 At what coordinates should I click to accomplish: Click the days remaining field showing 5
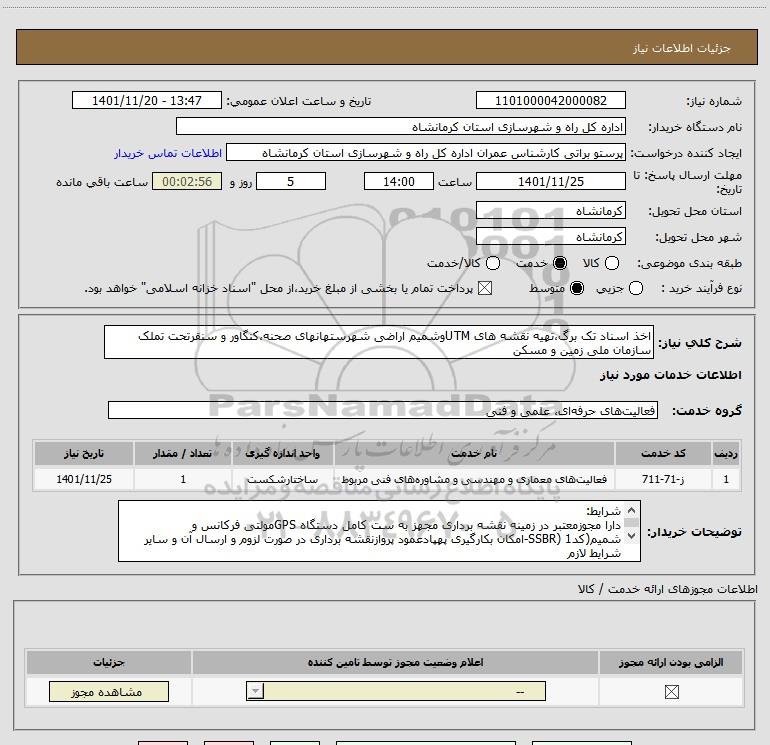[291, 182]
